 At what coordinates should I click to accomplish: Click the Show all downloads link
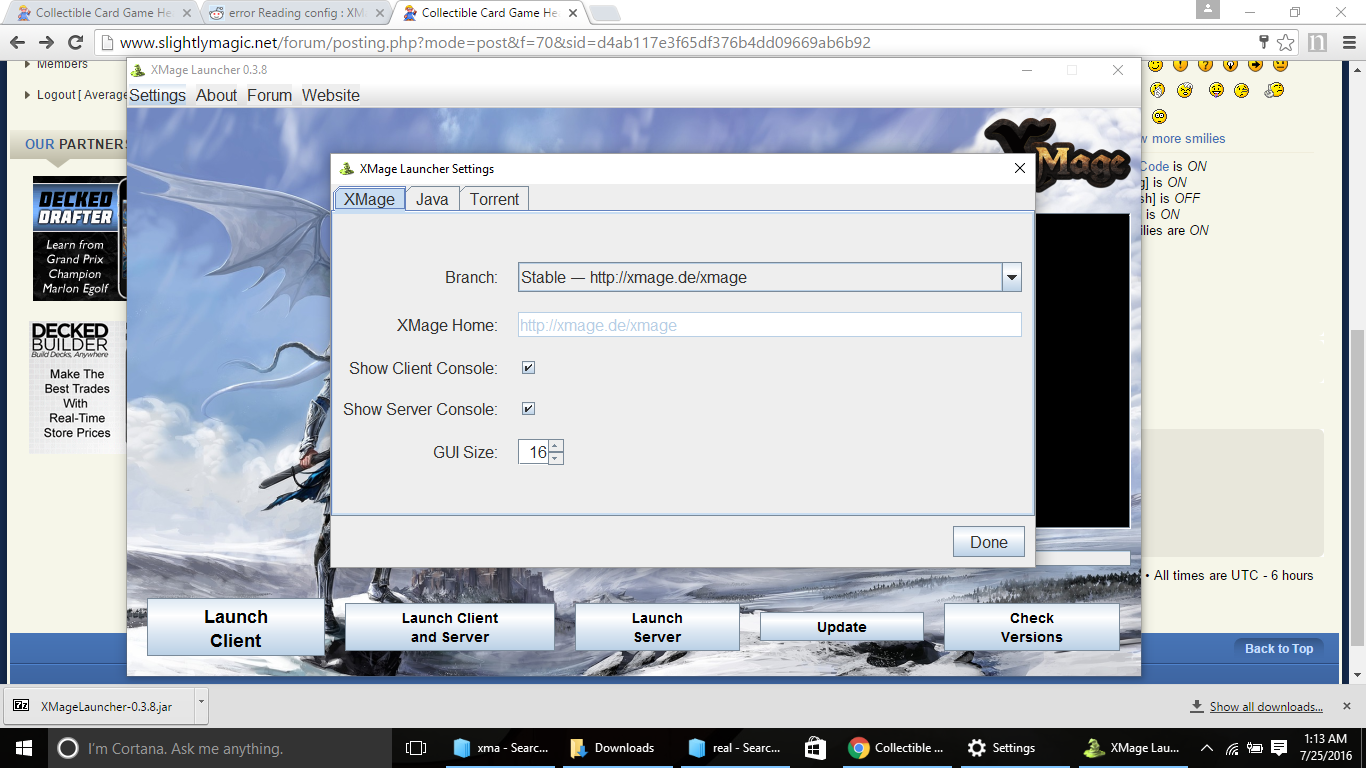[1266, 707]
